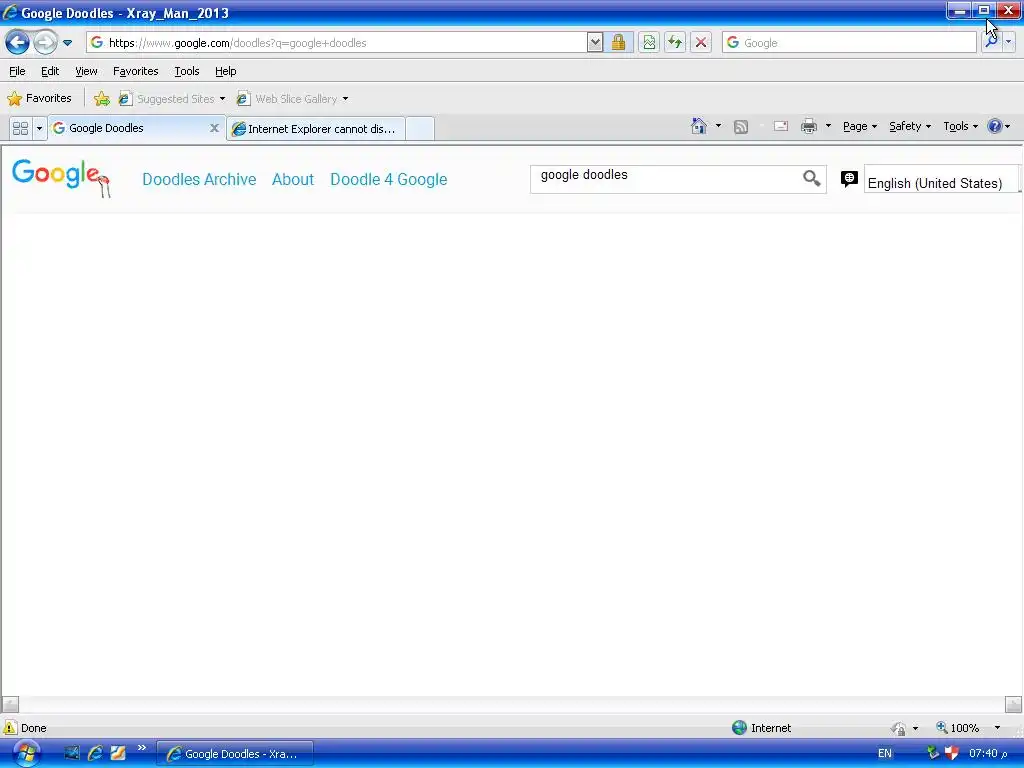This screenshot has width=1024, height=768.
Task: Open a new blank tab
Action: [420, 129]
